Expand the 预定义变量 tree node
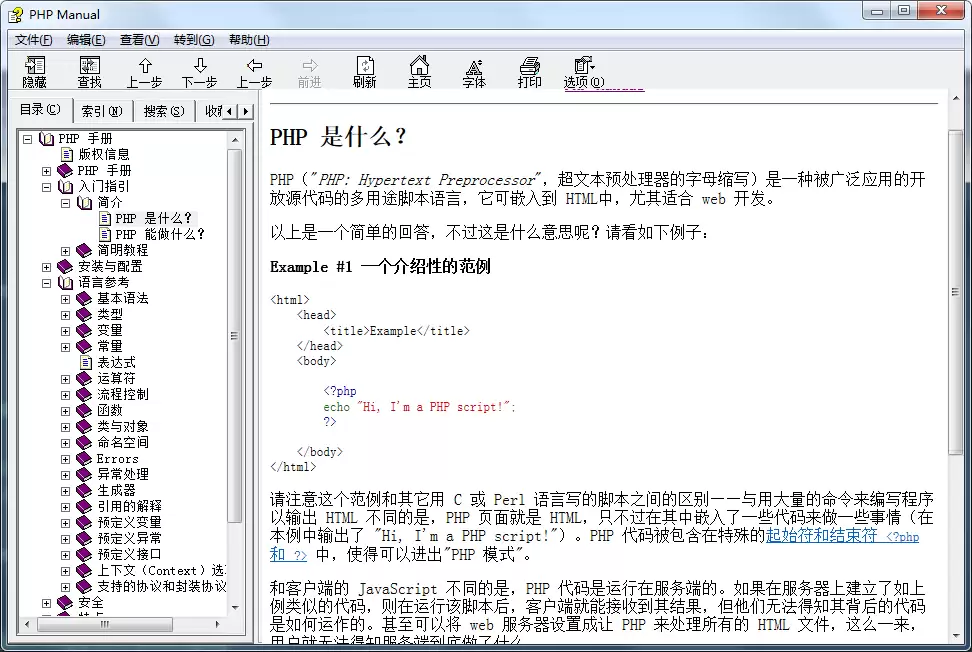Image resolution: width=972 pixels, height=652 pixels. tap(65, 522)
